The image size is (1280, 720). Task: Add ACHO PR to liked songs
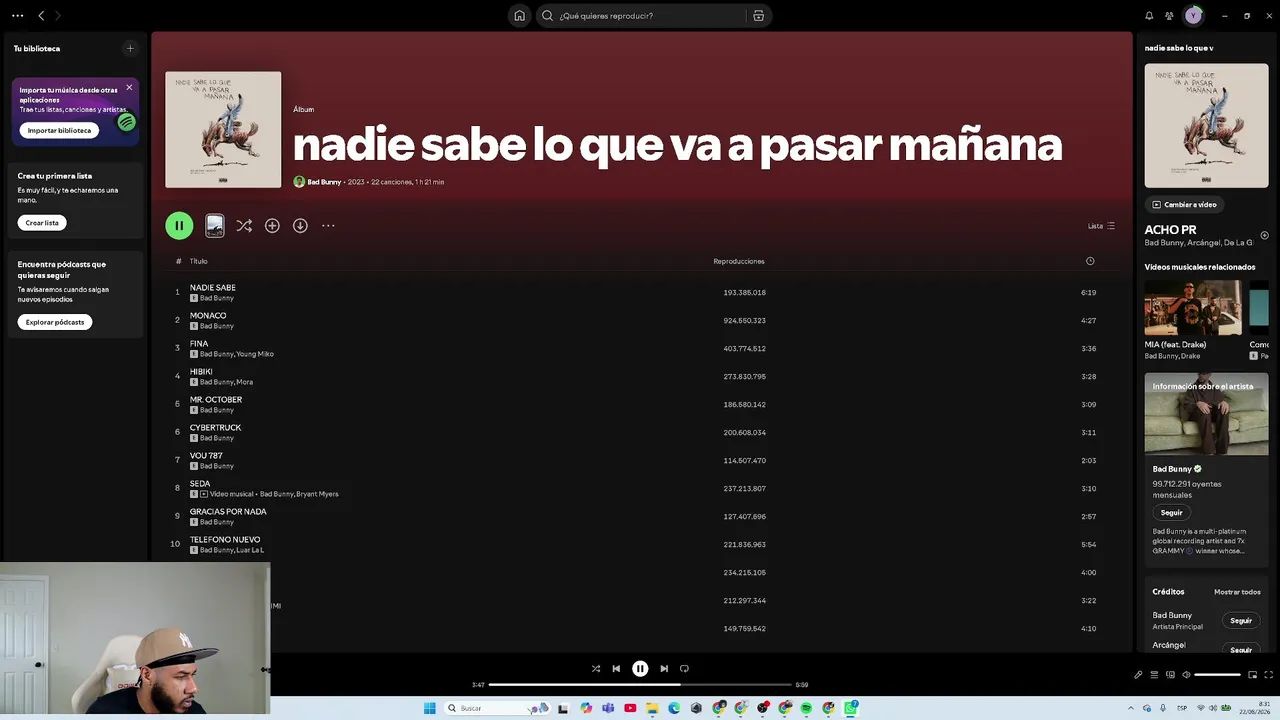pyautogui.click(x=1264, y=236)
